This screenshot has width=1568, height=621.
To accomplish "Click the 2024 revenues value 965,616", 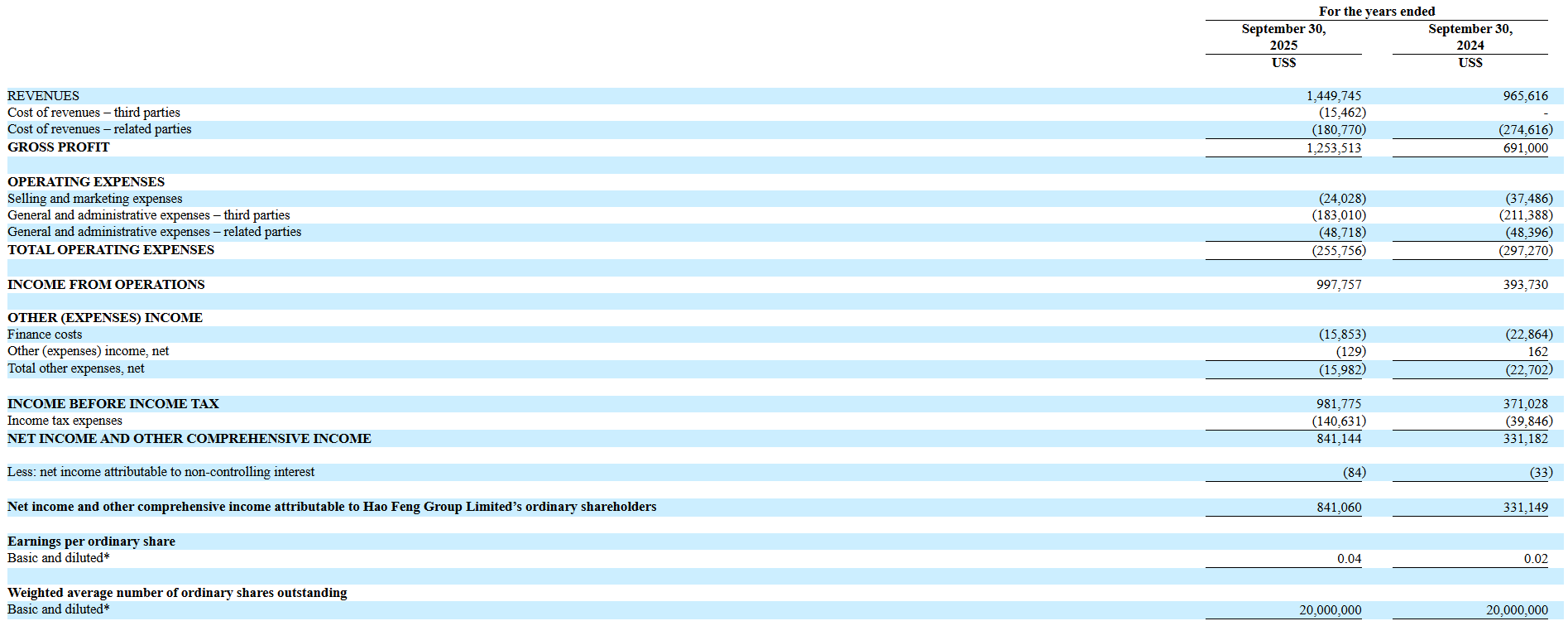I will pos(1525,96).
